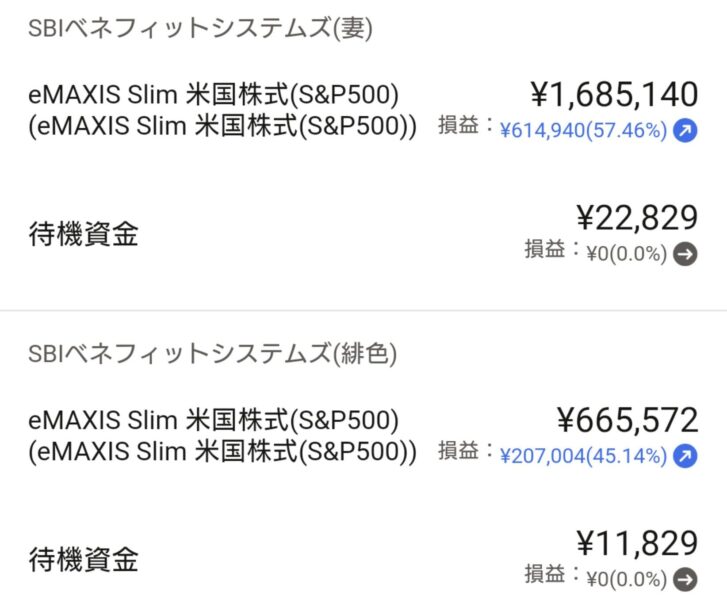Open the SBIベネフィットシステムズ(緋色) account header
Viewport: 727px width, 600px height.
(x=213, y=353)
